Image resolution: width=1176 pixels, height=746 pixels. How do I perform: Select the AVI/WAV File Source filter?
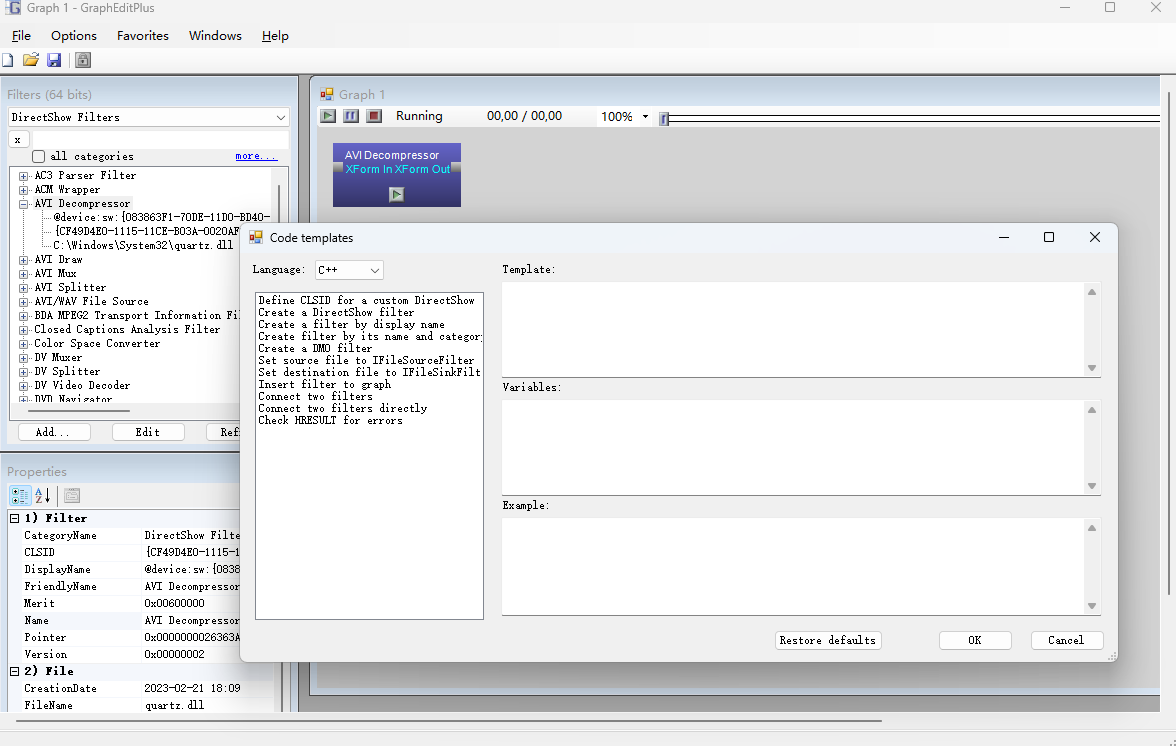click(92, 301)
